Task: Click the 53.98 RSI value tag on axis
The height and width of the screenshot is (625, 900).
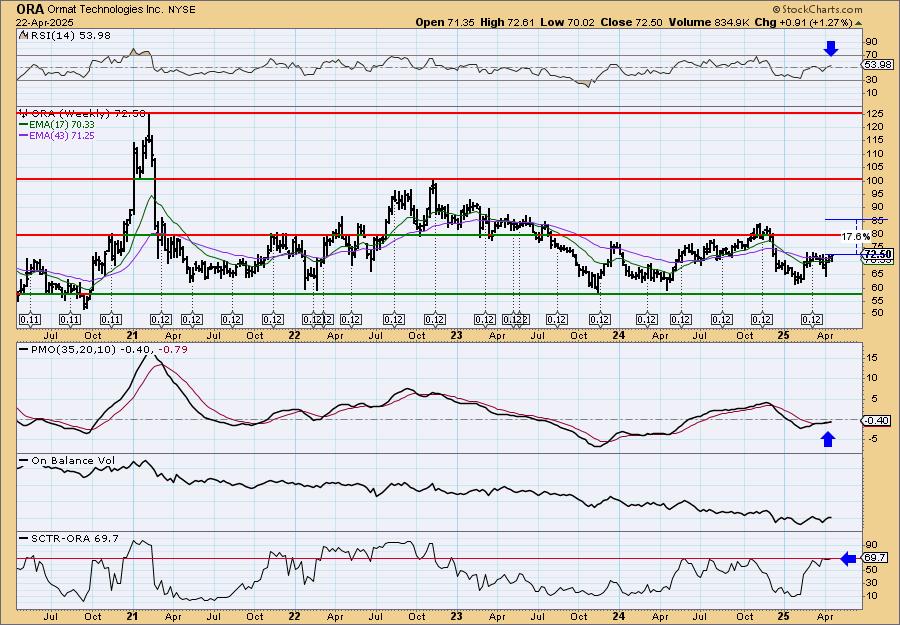Action: [x=878, y=64]
